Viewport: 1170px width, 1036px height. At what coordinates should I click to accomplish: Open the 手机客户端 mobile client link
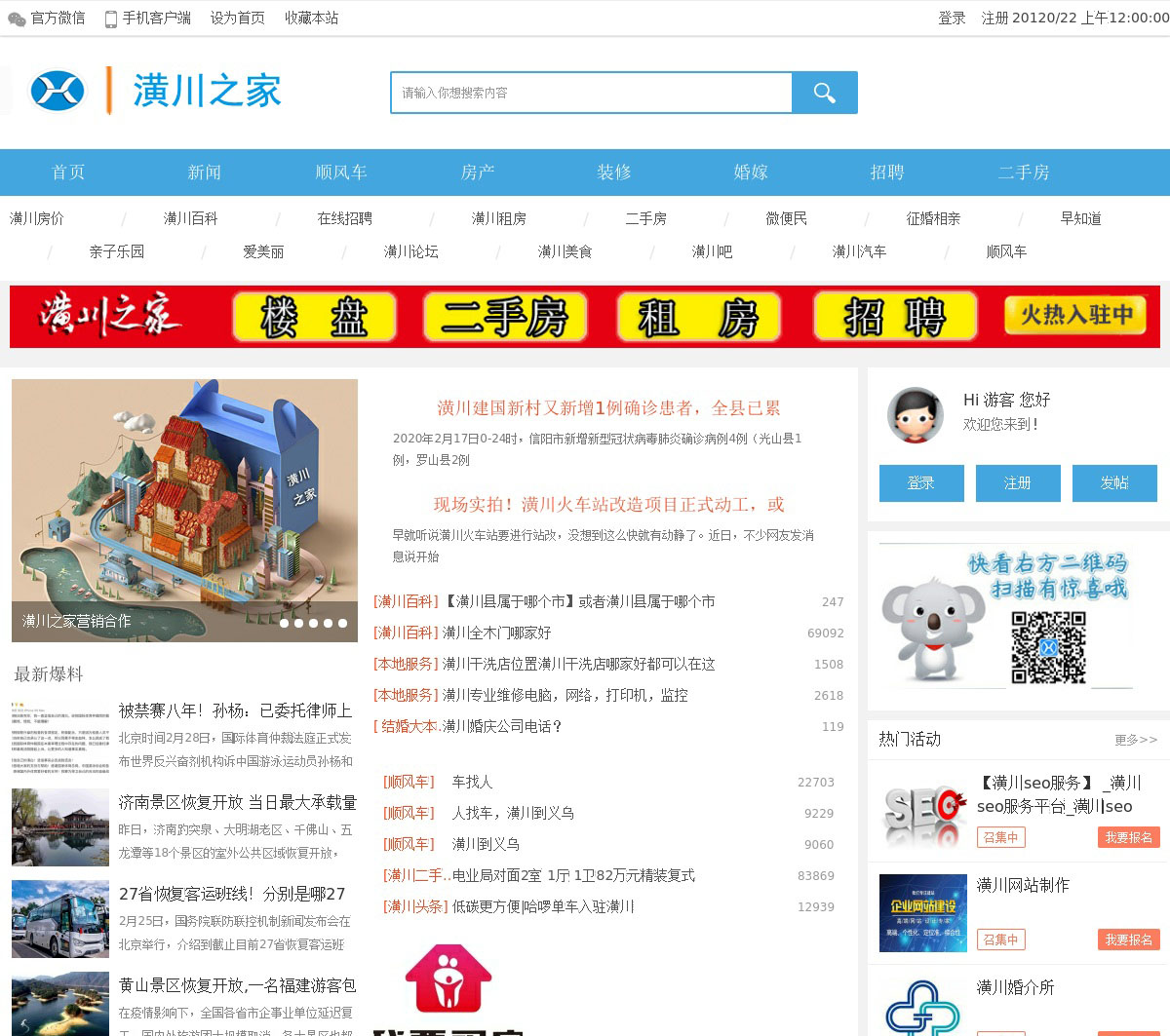(148, 18)
